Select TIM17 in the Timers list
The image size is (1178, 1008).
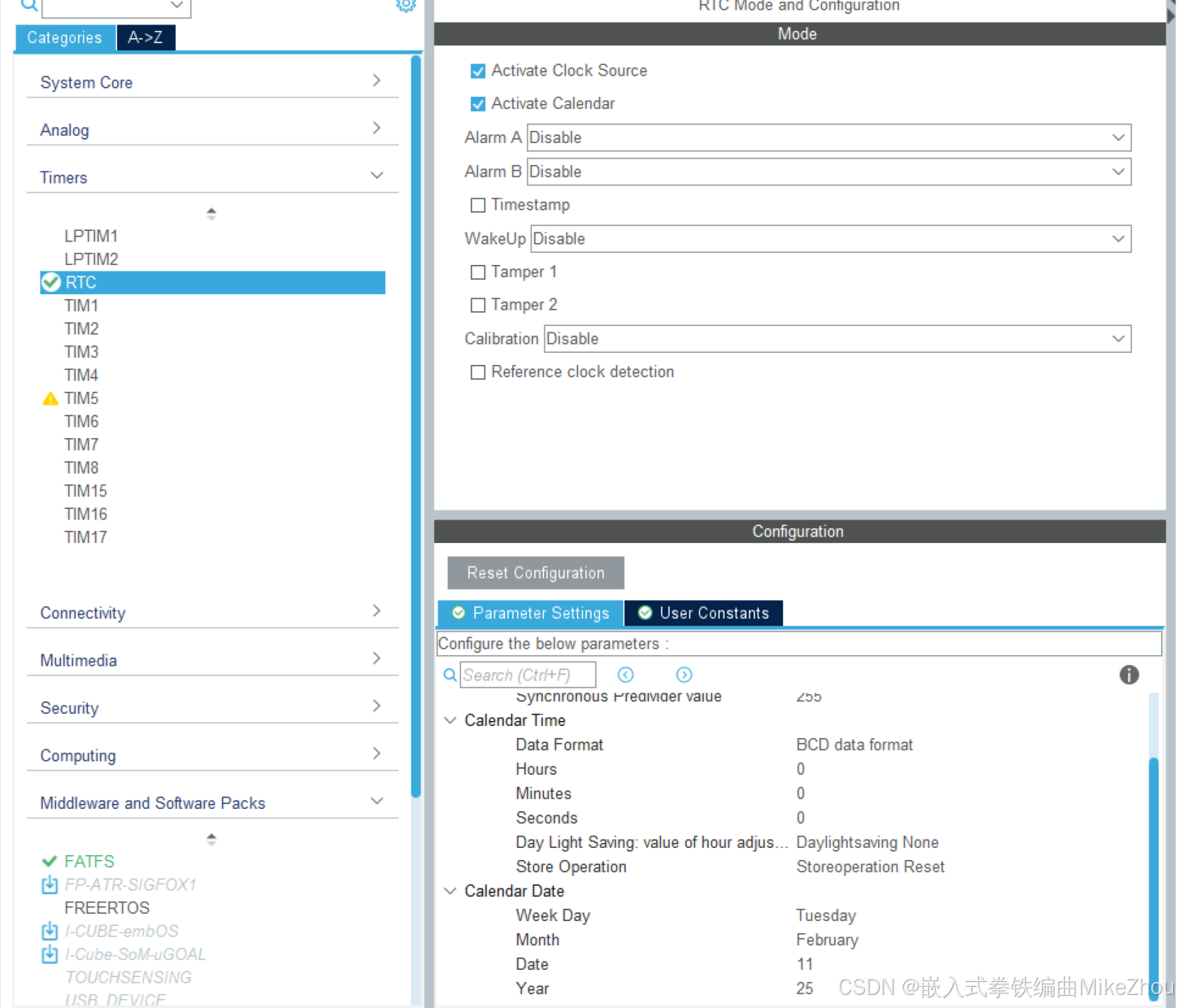[85, 537]
